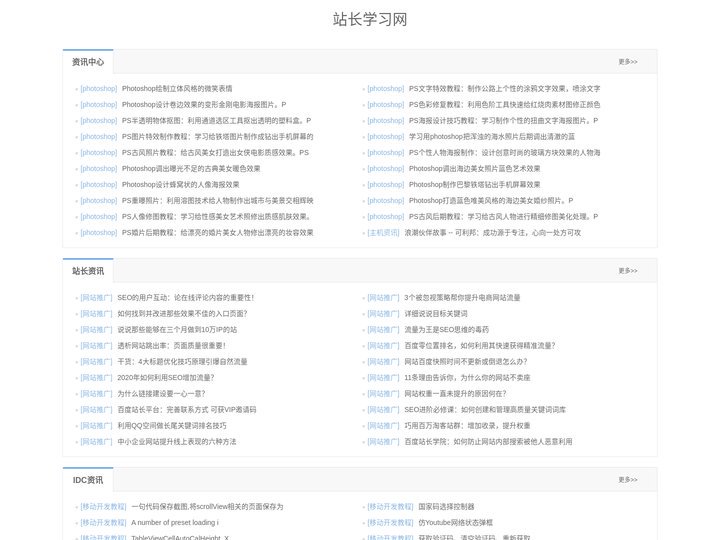Screen dimensions: 720x540
Task: Open article PS古风后期教程
Action: [x=503, y=217]
